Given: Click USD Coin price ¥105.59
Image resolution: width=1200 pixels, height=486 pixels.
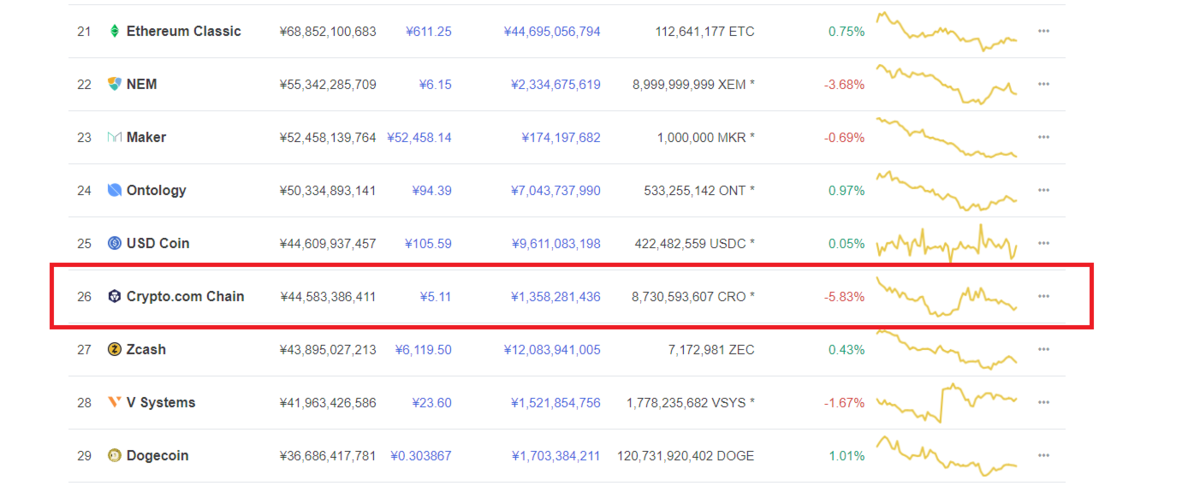Looking at the screenshot, I should click(428, 243).
